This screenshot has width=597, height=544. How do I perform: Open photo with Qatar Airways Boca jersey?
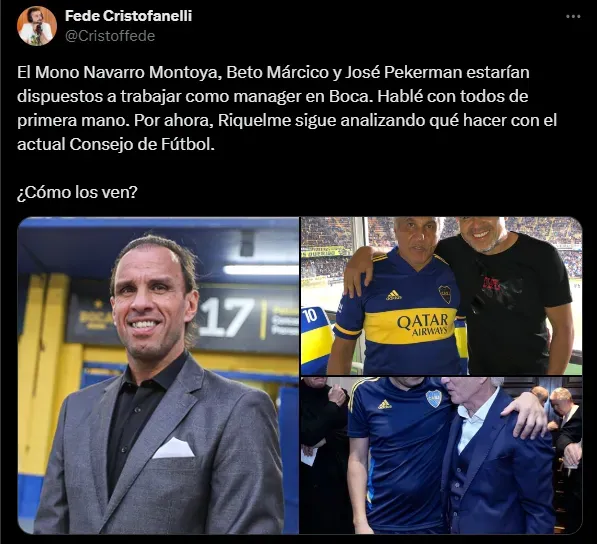pos(442,296)
